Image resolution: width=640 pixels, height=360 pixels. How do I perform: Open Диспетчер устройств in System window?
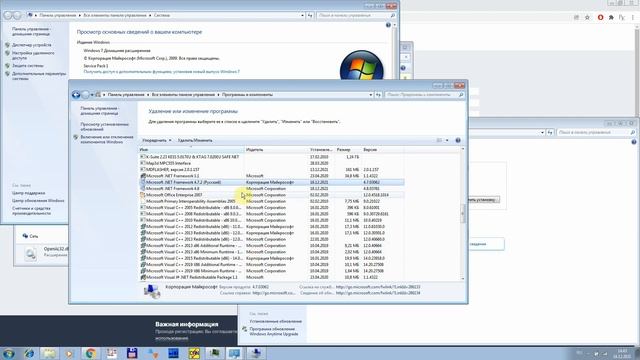31,45
